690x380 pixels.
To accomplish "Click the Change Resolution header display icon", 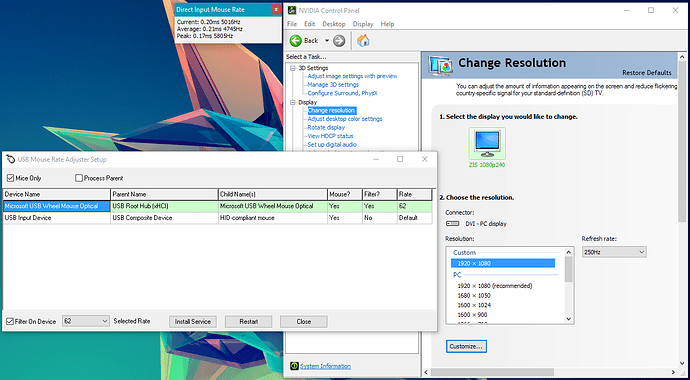I will (x=440, y=67).
